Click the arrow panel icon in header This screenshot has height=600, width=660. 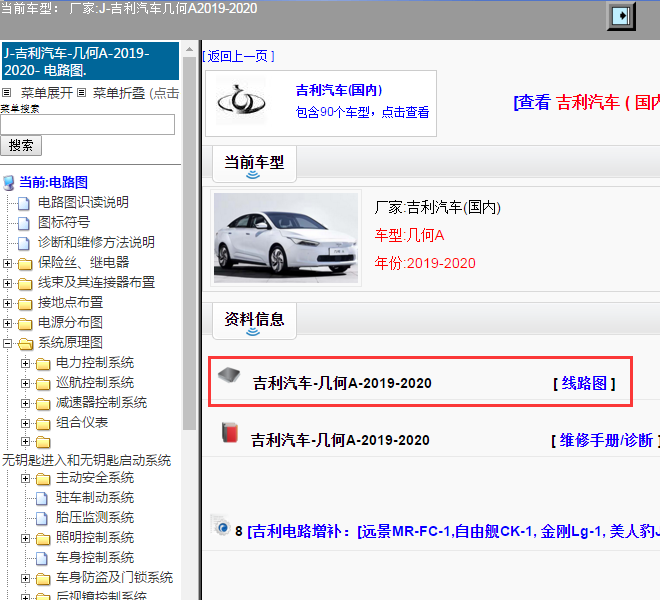[621, 16]
